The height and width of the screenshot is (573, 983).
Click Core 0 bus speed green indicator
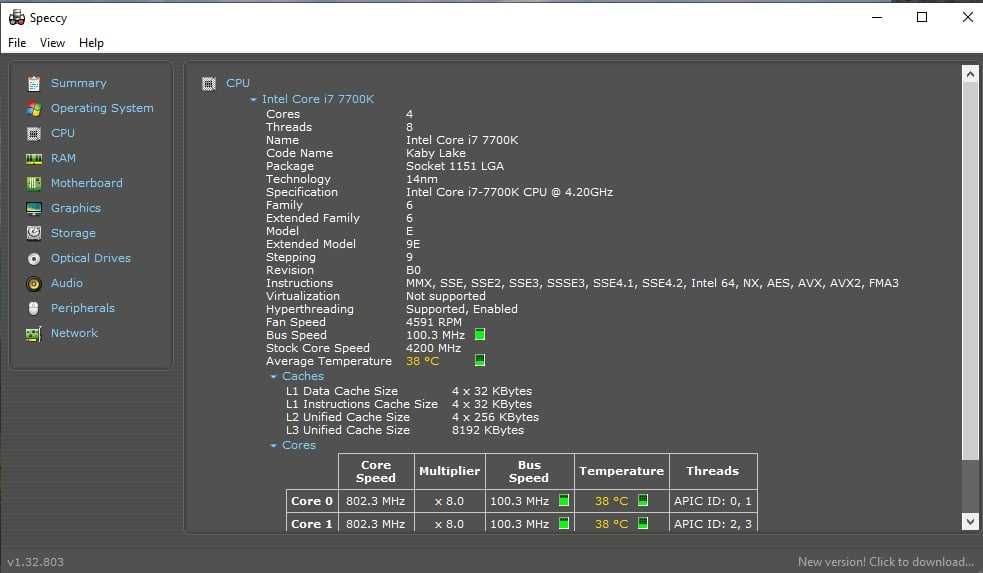tap(564, 500)
